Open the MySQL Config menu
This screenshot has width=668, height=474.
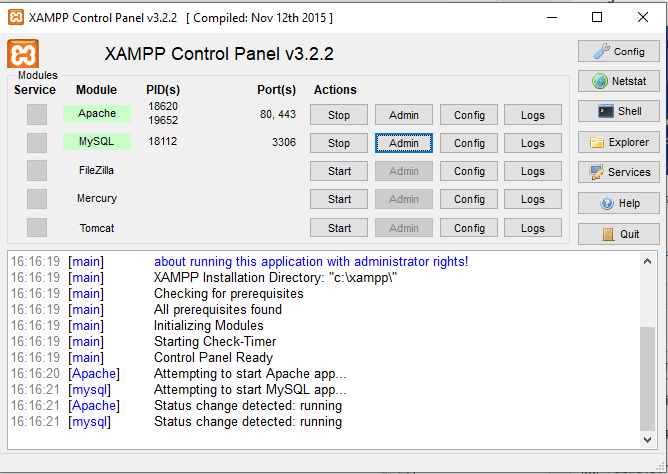(x=469, y=143)
